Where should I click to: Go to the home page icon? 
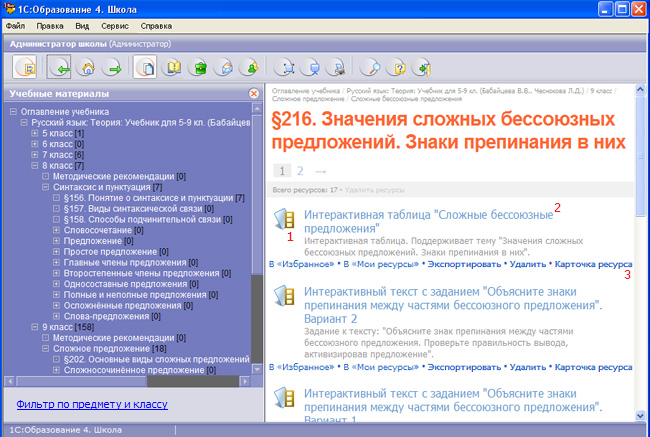click(x=87, y=68)
